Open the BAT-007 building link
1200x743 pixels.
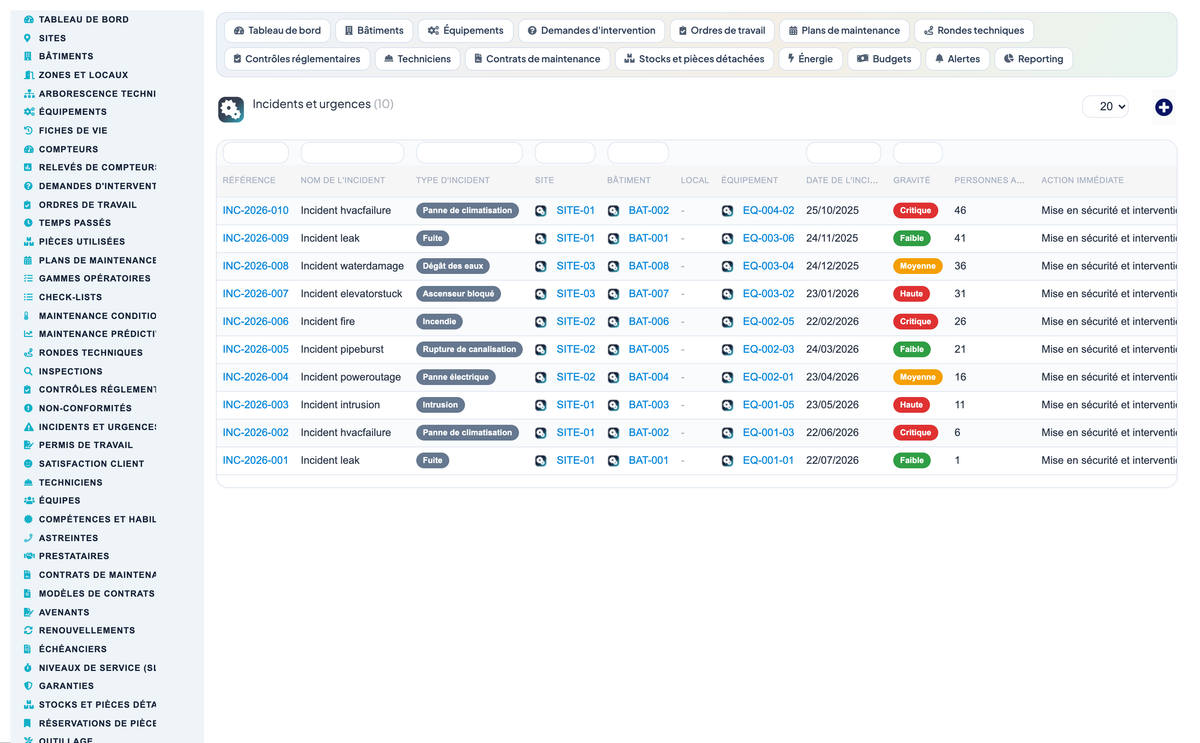pos(649,294)
